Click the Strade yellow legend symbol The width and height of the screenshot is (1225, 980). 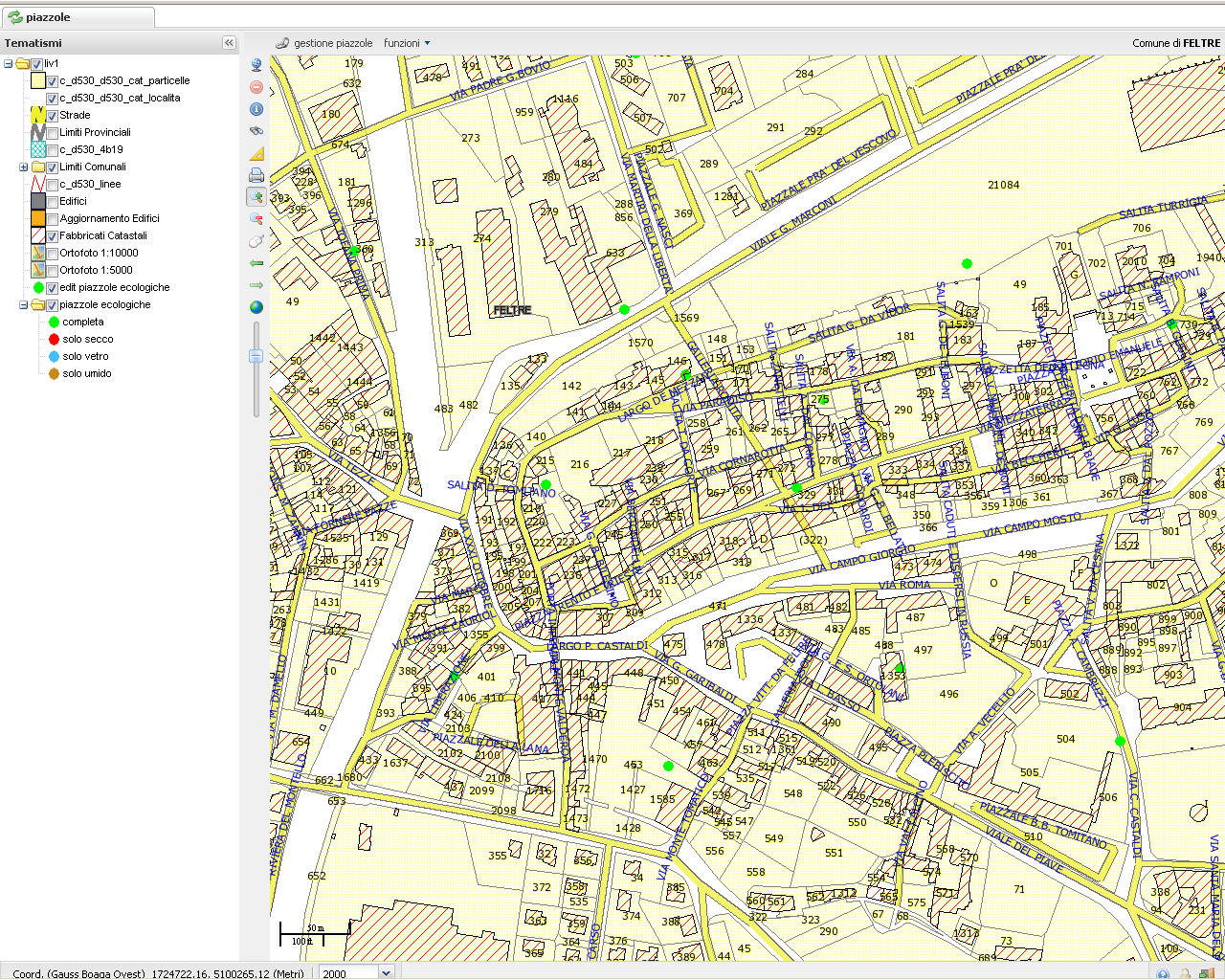38,115
